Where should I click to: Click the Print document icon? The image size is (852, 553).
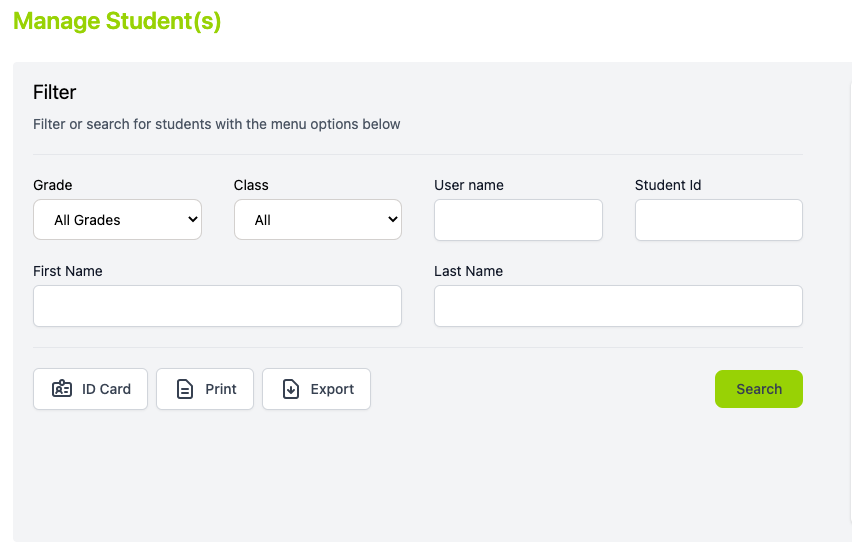[x=185, y=389]
